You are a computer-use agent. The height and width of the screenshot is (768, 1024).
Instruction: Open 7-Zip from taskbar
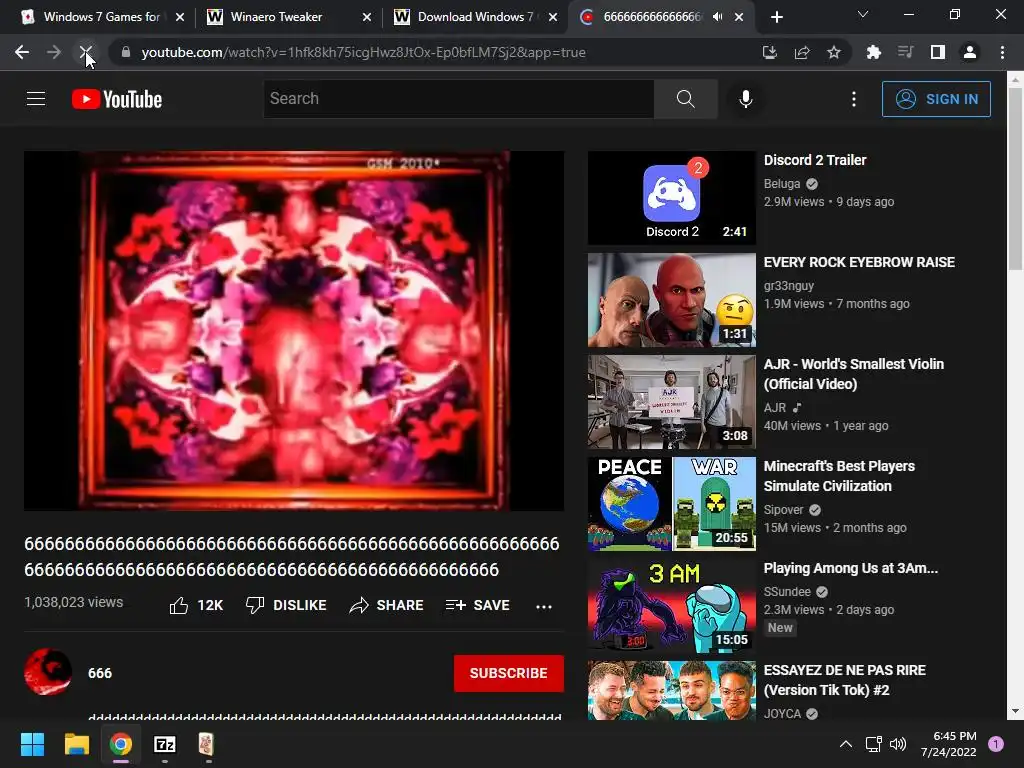coord(165,744)
